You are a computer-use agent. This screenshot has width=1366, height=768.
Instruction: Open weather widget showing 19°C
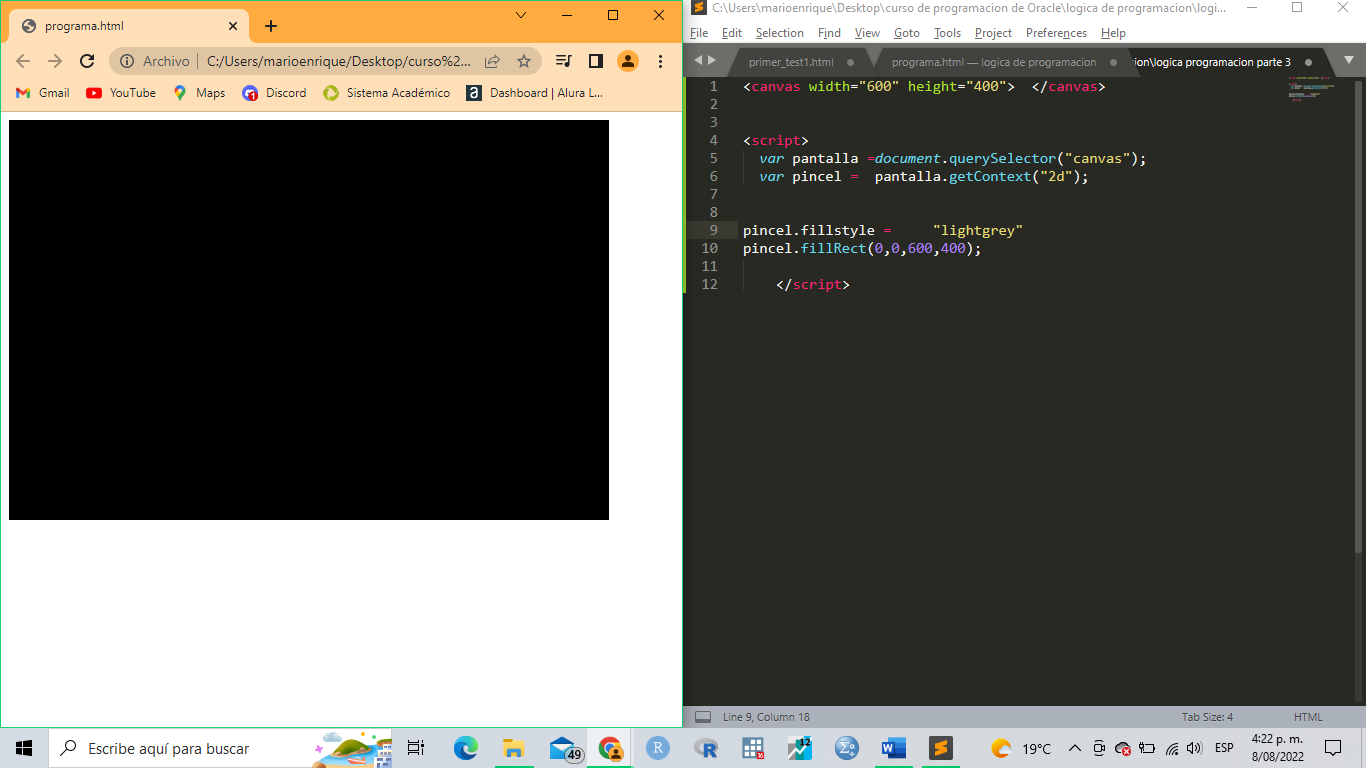[x=1021, y=748]
